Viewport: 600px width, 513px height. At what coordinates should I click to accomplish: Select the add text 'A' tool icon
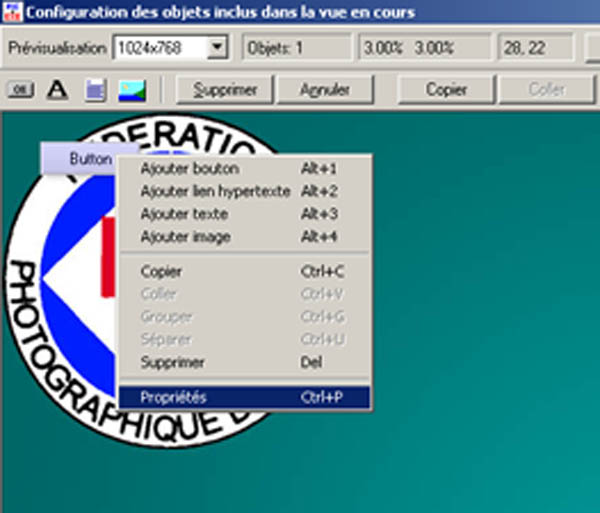click(57, 90)
